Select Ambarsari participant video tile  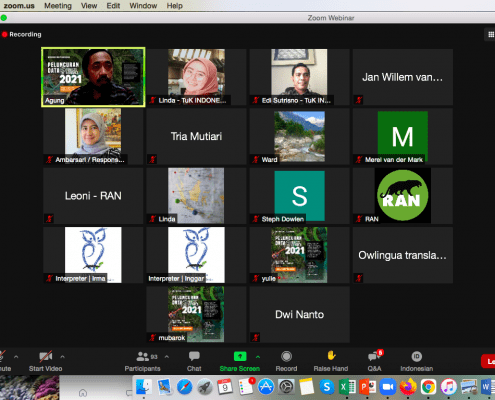(93, 136)
